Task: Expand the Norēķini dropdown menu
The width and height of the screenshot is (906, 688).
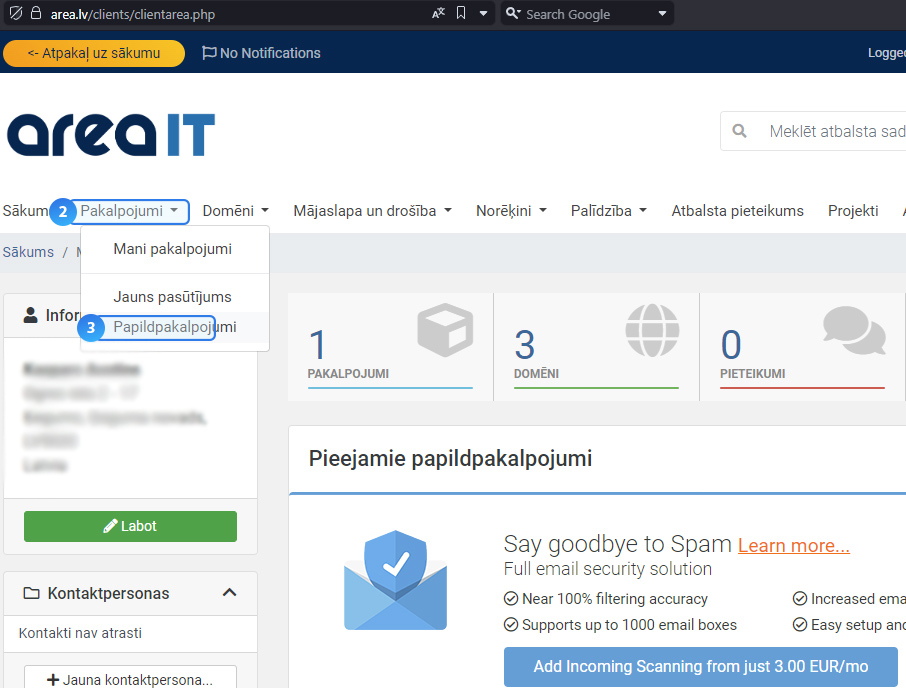Action: 511,211
